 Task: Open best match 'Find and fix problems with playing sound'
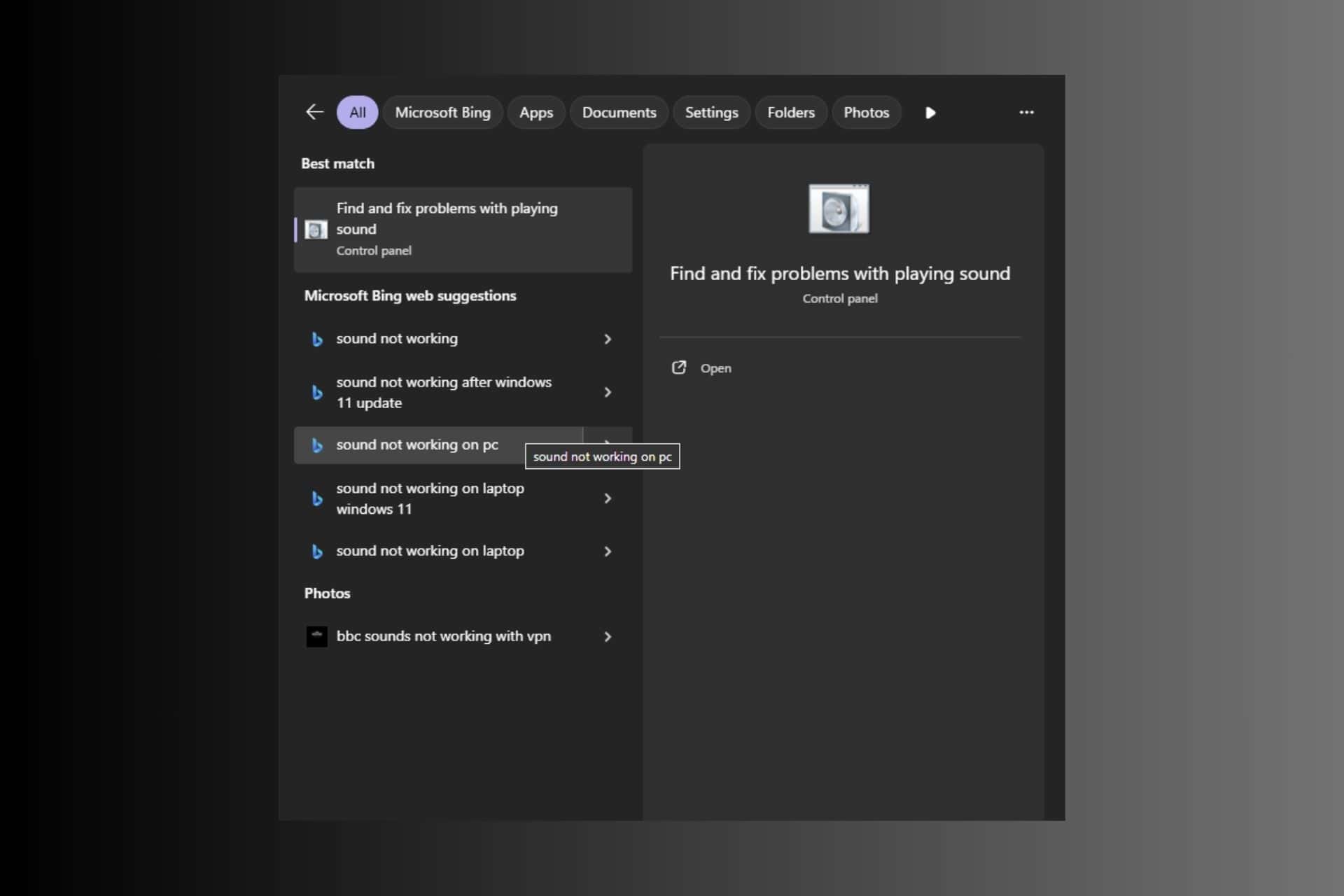coord(463,230)
